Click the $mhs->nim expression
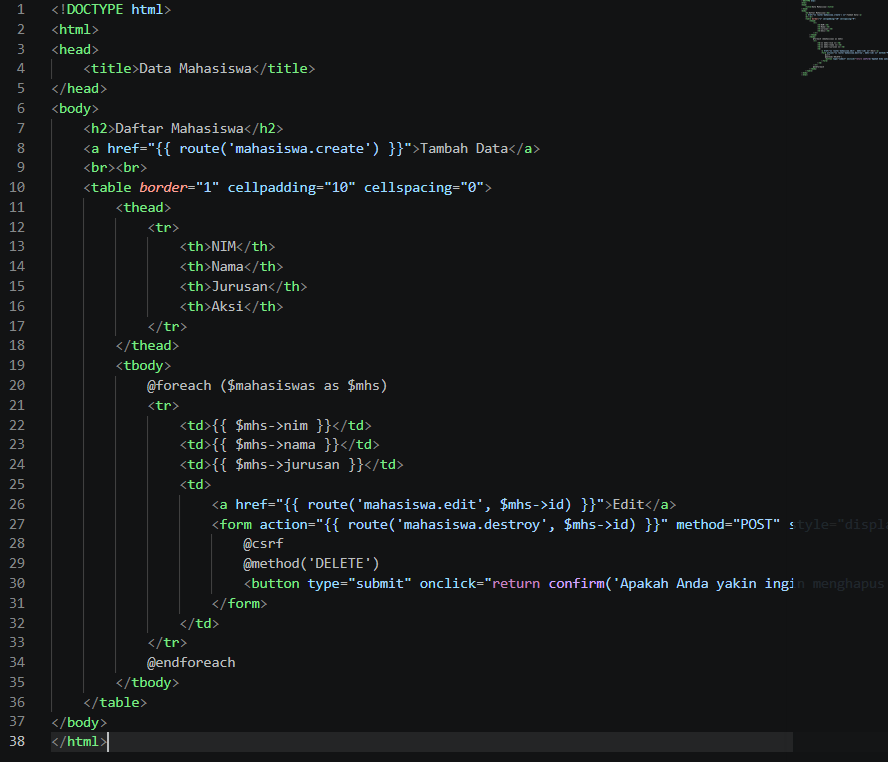 272,425
